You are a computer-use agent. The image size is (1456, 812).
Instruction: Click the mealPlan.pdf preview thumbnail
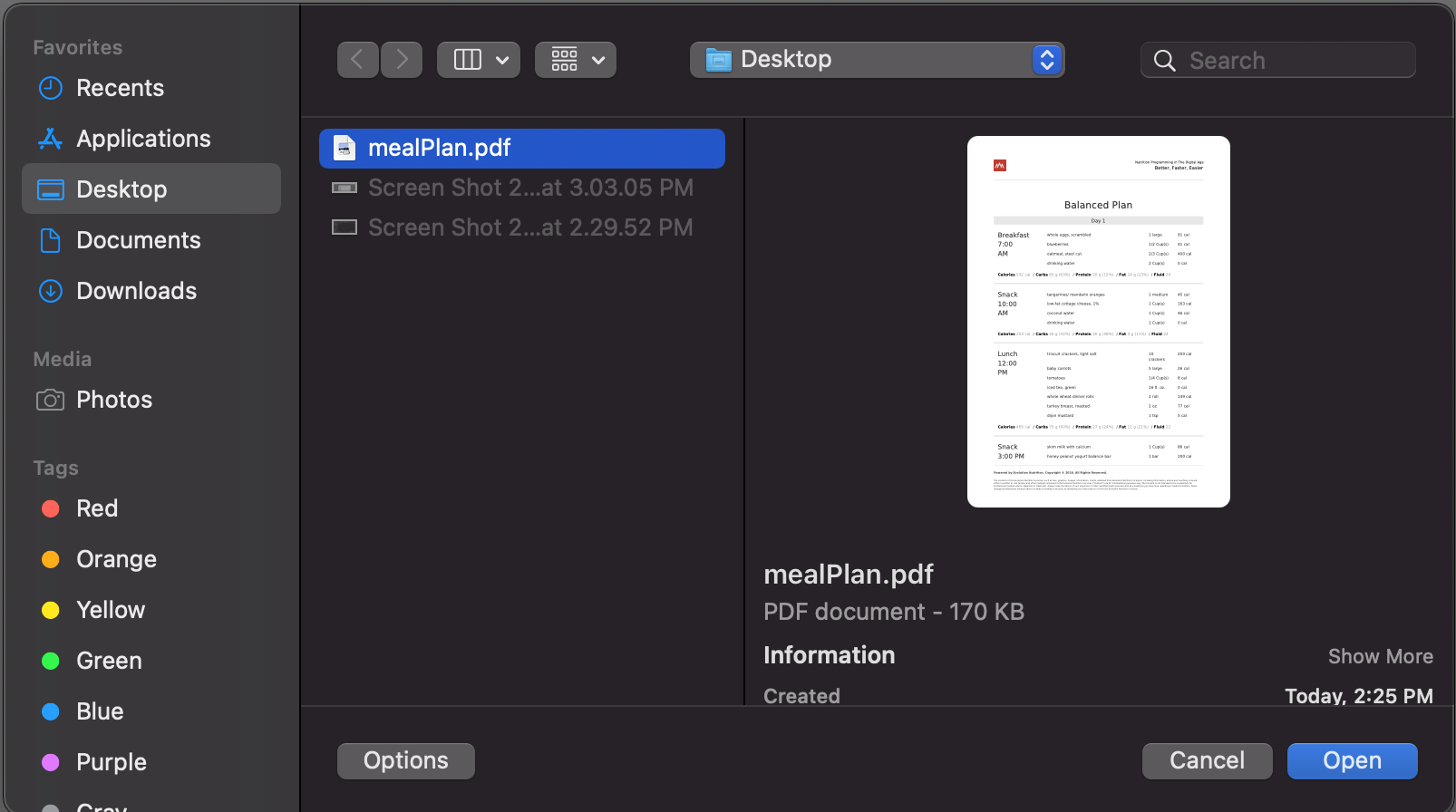pyautogui.click(x=1099, y=322)
